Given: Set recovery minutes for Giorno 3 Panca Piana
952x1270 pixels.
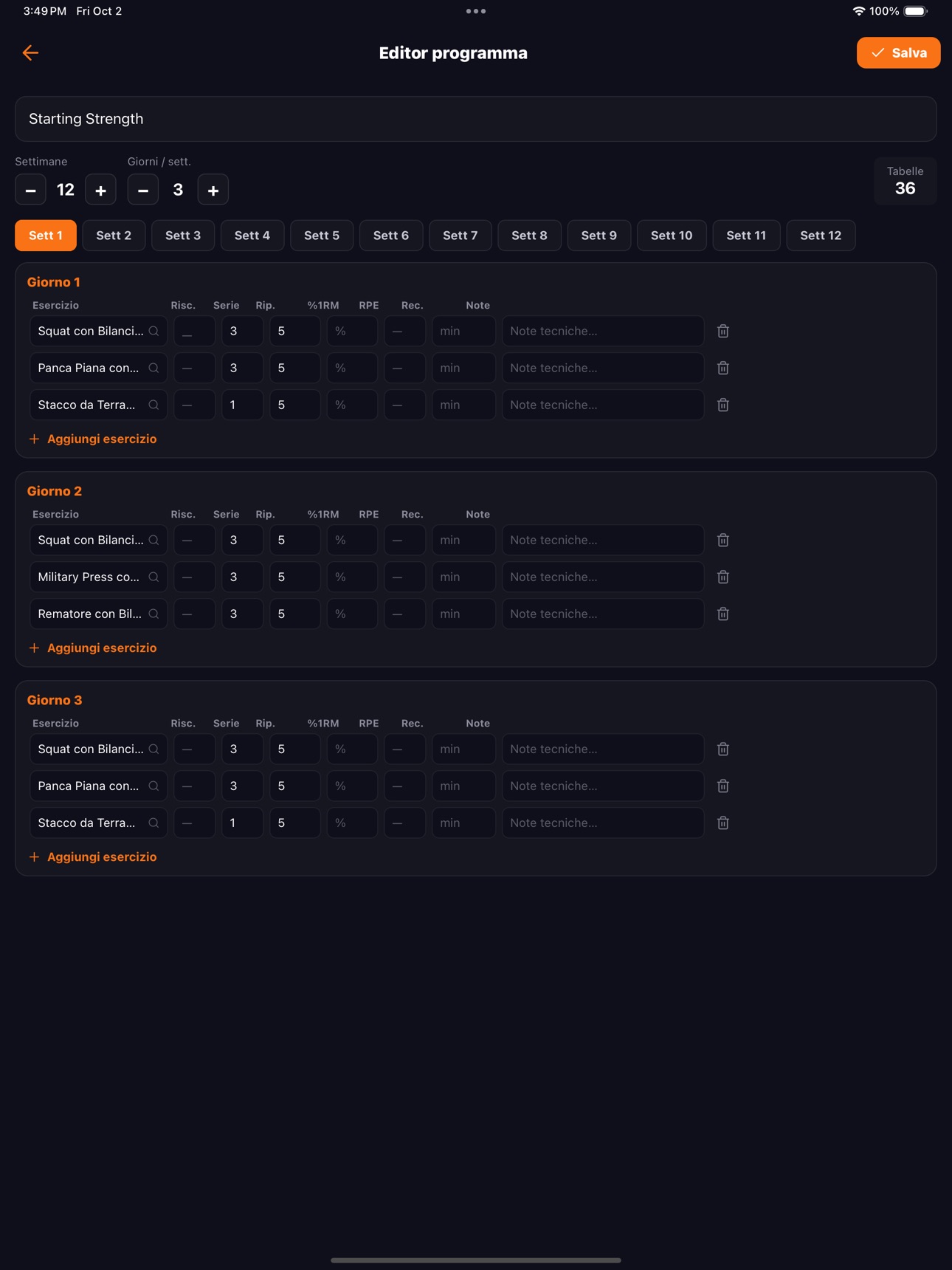Looking at the screenshot, I should pos(463,786).
